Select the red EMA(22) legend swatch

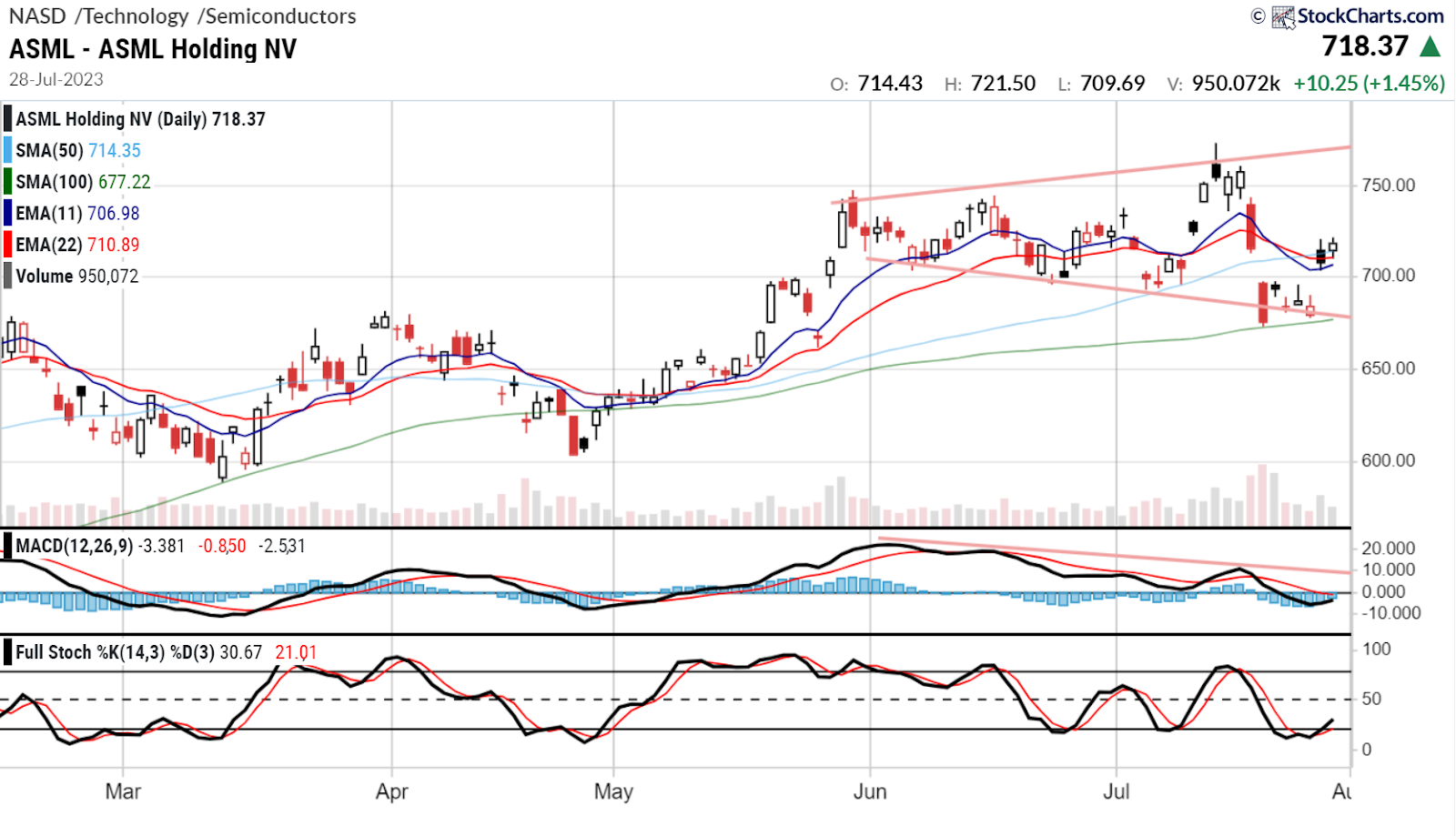[8, 245]
